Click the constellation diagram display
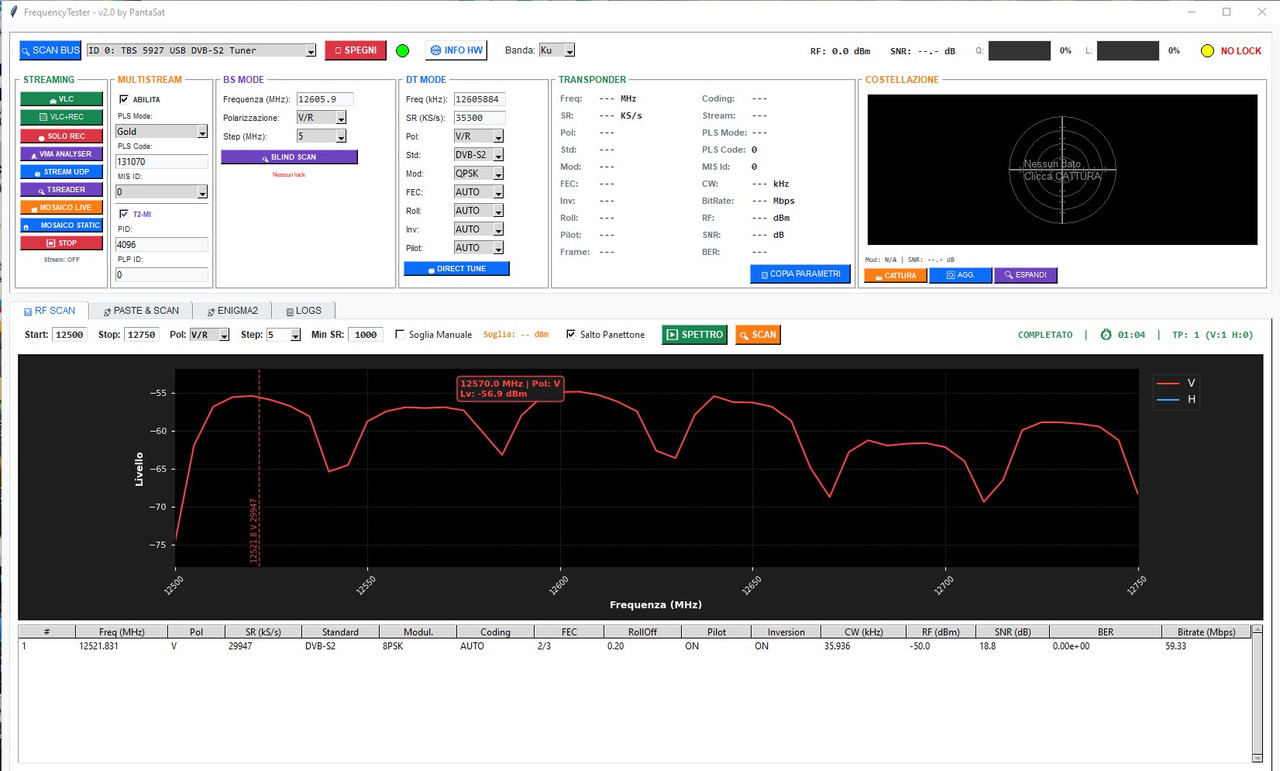Screen dimensions: 1280x771 pos(1062,169)
